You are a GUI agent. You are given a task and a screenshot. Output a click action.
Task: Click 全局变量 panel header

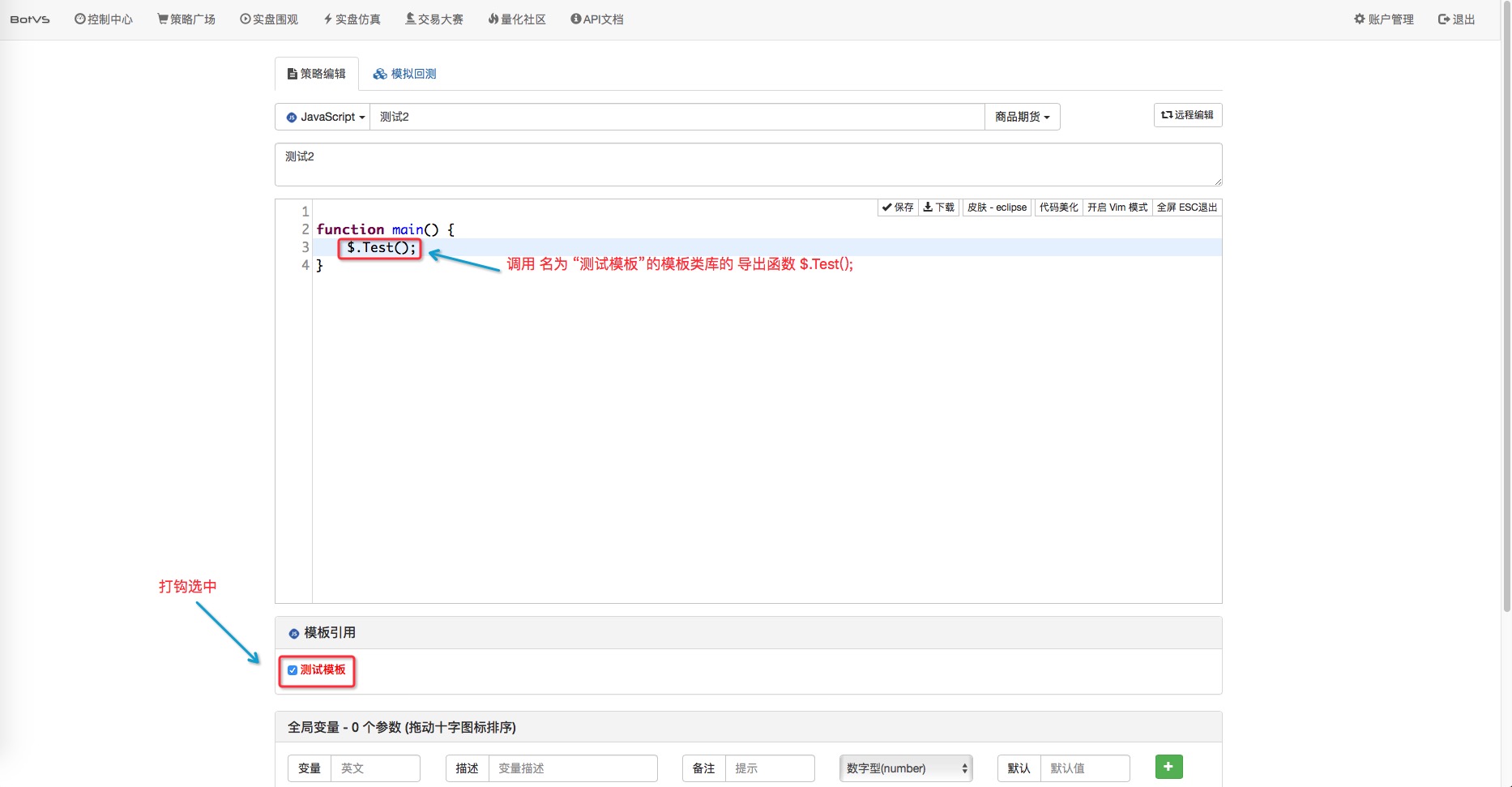tap(749, 727)
